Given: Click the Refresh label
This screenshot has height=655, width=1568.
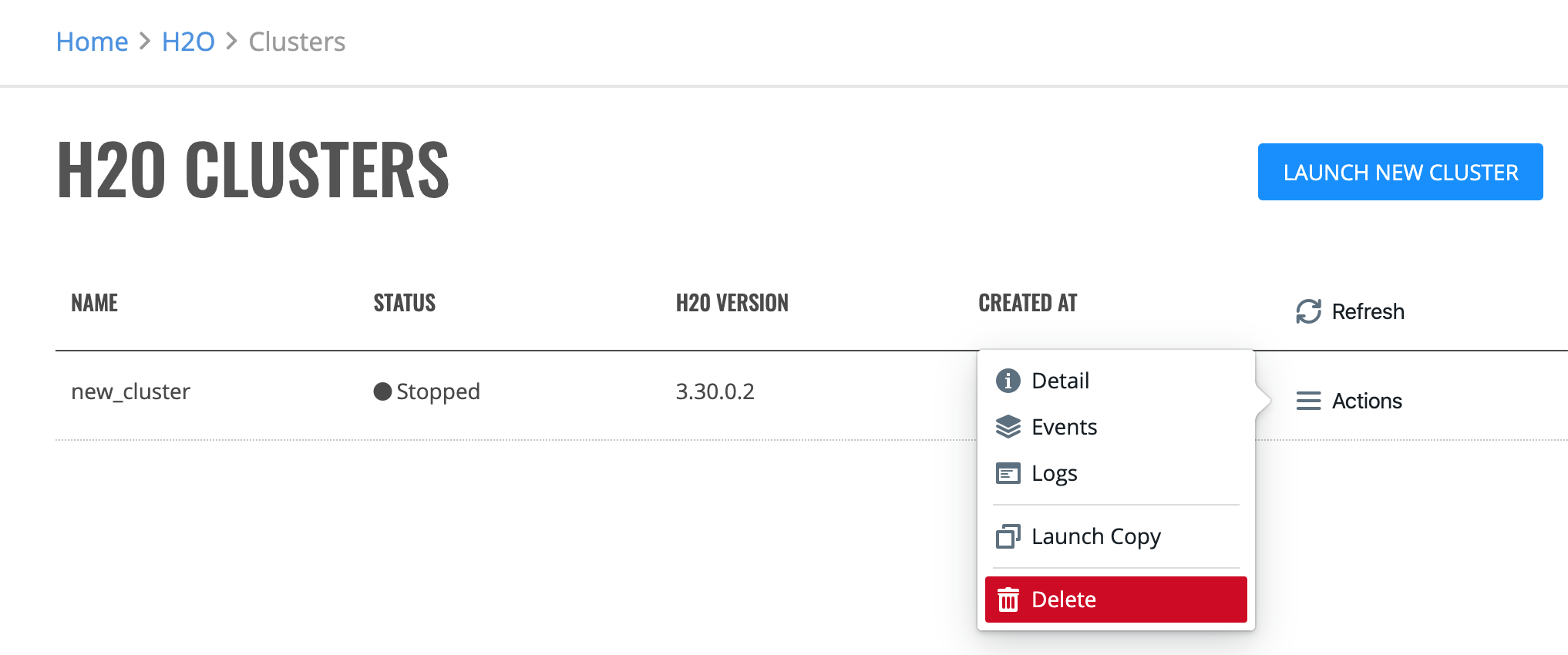Looking at the screenshot, I should [1368, 311].
